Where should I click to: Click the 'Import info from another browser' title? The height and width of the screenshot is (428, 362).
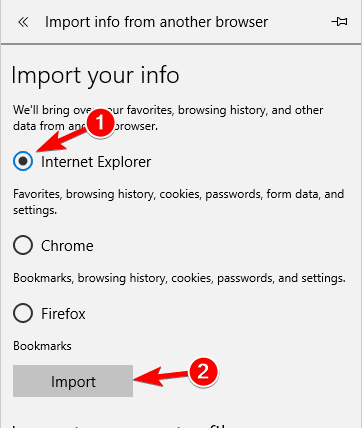point(156,22)
